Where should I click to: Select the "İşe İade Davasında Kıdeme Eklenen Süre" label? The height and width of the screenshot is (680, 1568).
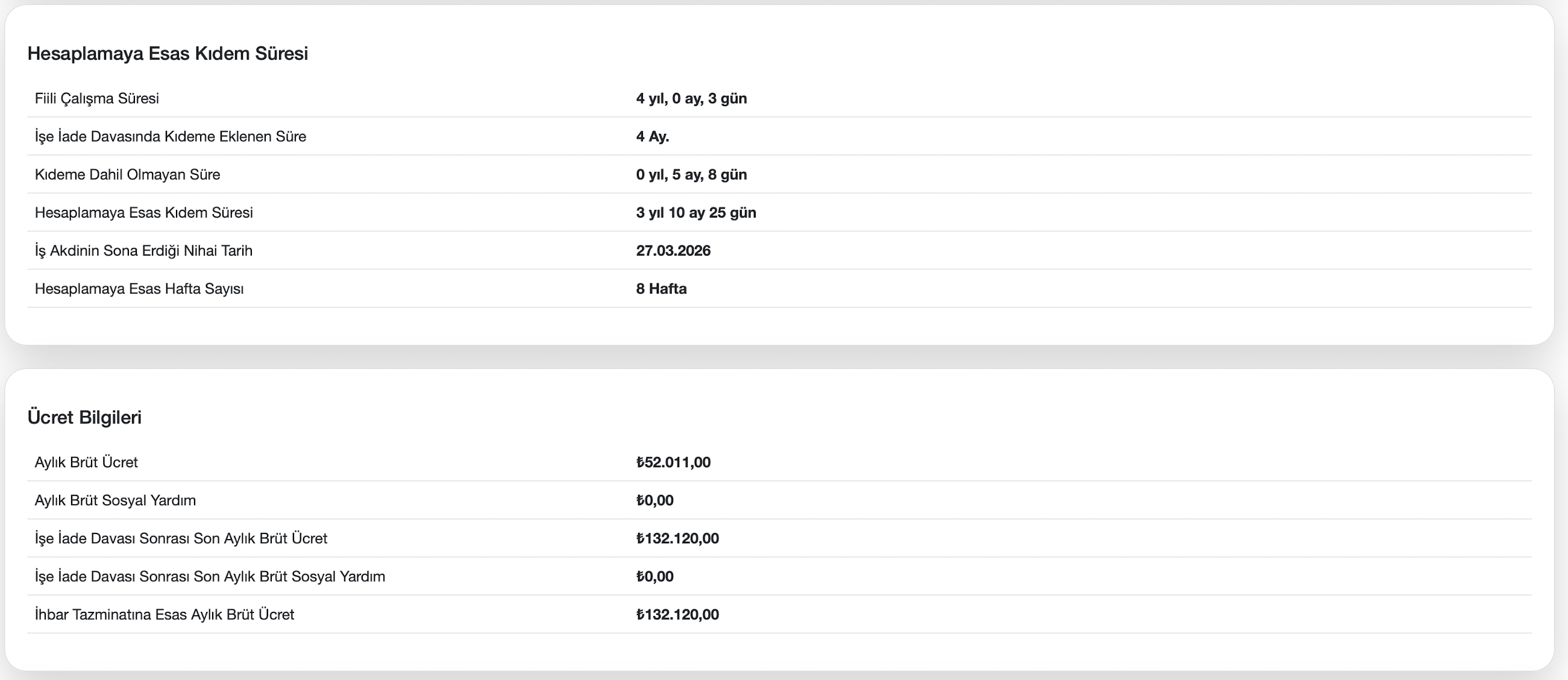(x=171, y=136)
